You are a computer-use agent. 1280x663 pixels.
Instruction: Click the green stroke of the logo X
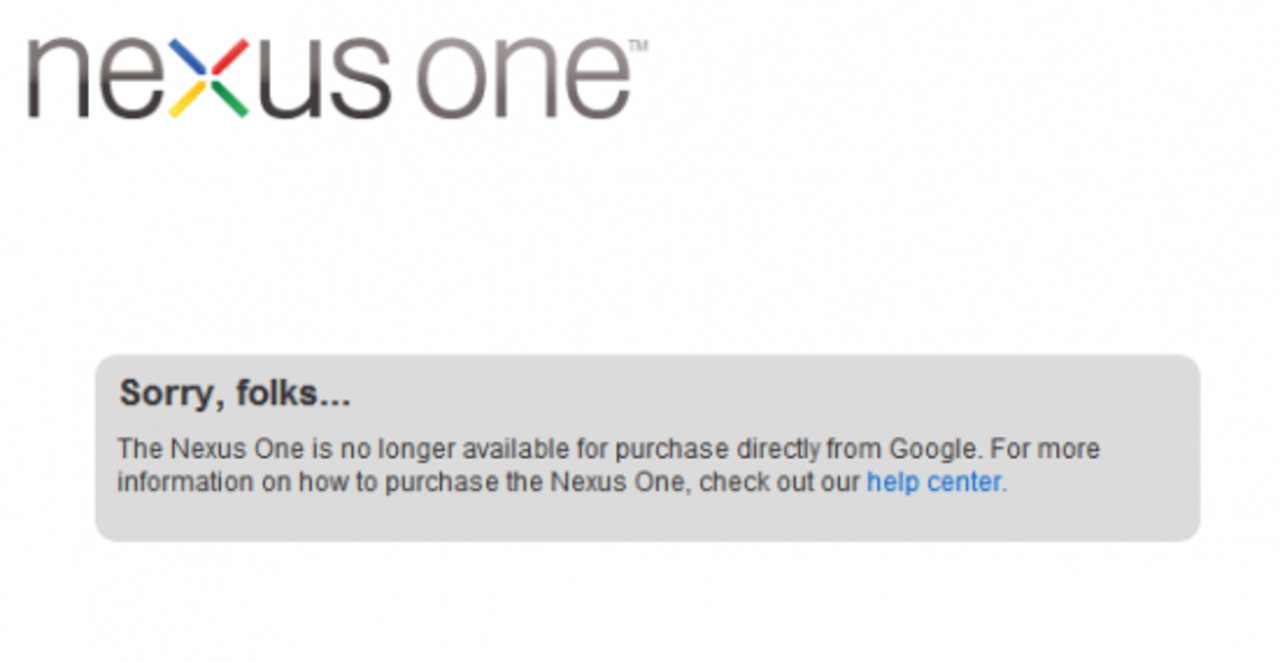[x=230, y=99]
